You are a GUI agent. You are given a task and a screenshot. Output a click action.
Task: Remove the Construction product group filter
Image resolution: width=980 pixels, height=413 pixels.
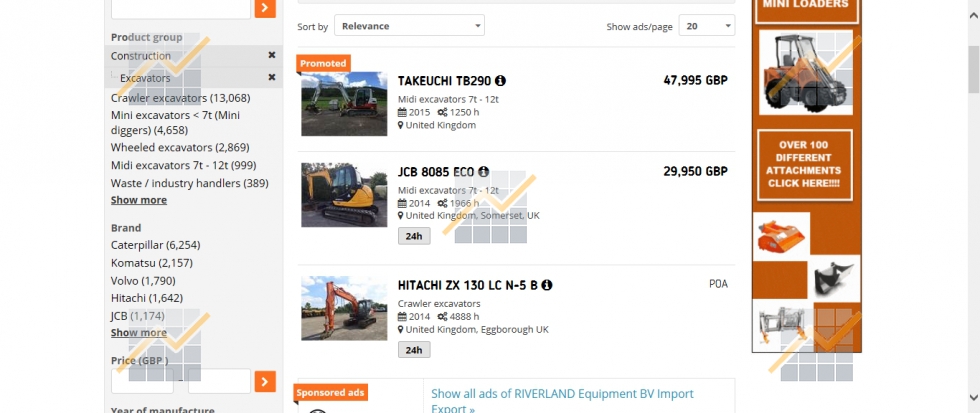pyautogui.click(x=272, y=55)
